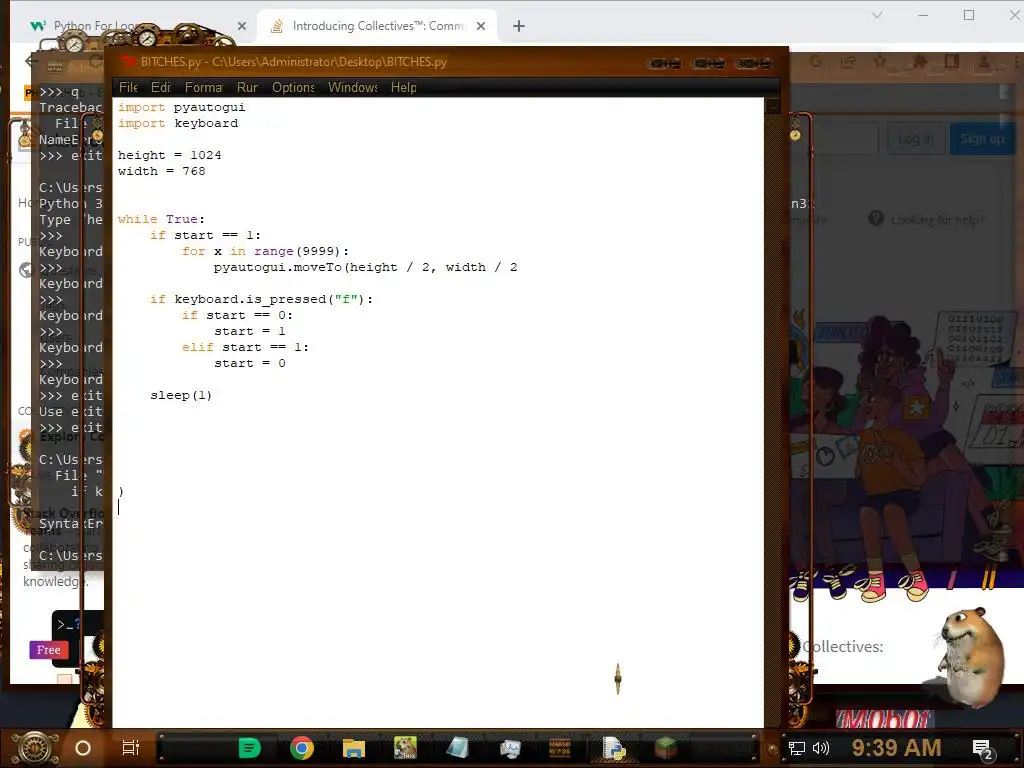Click the Looking for help question icon
Viewport: 1024px width, 768px height.
876,219
